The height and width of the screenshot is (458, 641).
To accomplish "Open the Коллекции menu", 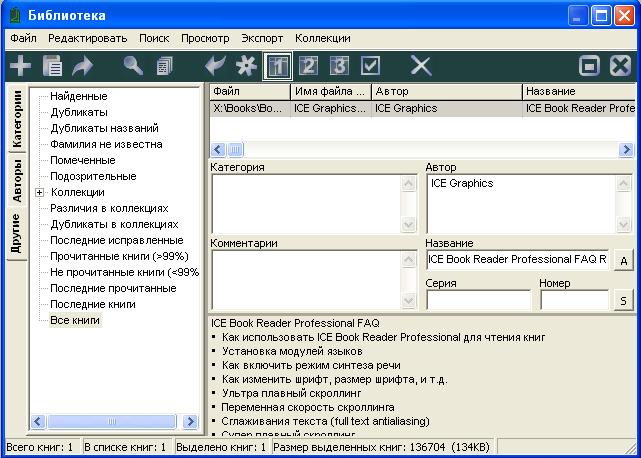I will [323, 38].
